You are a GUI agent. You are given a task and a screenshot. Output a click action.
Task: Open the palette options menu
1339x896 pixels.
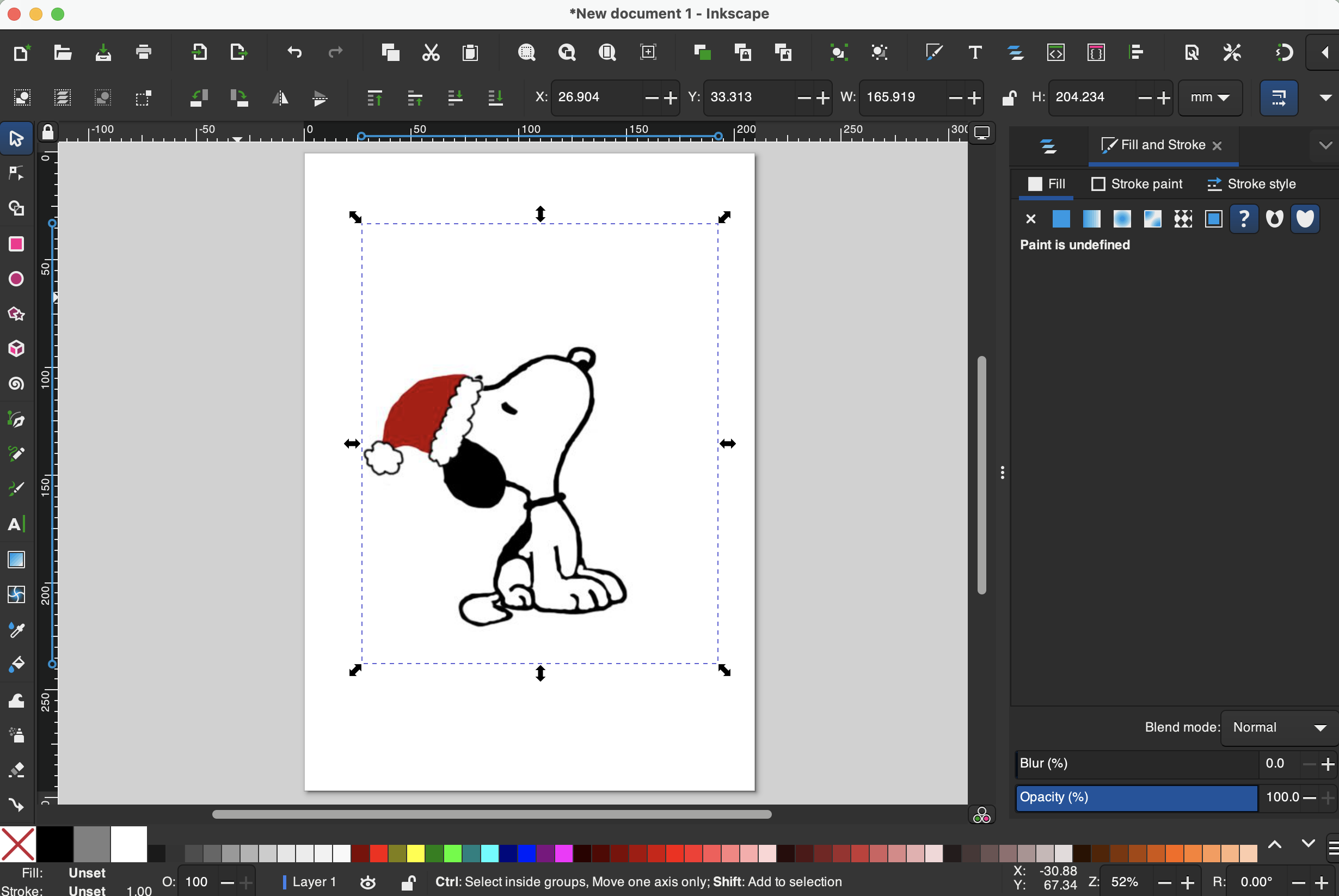tap(1332, 849)
